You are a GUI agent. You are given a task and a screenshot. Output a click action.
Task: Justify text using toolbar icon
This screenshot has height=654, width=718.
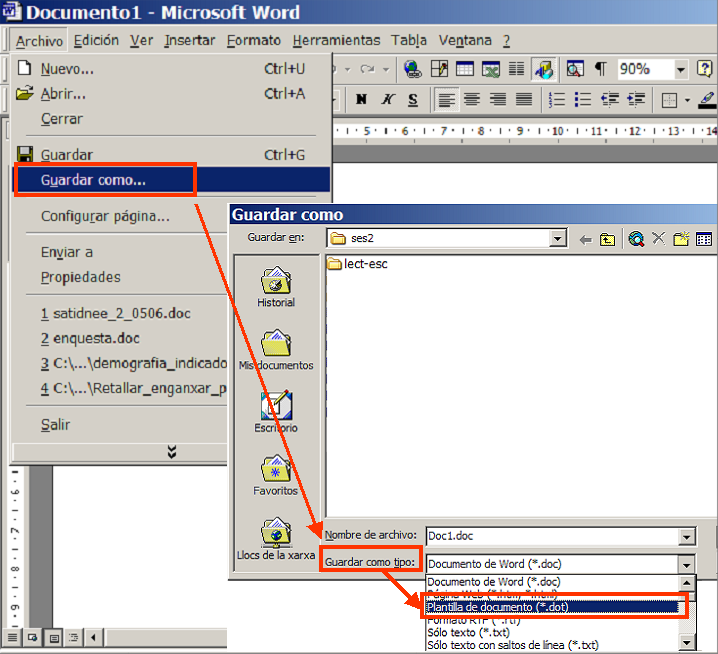[x=524, y=99]
